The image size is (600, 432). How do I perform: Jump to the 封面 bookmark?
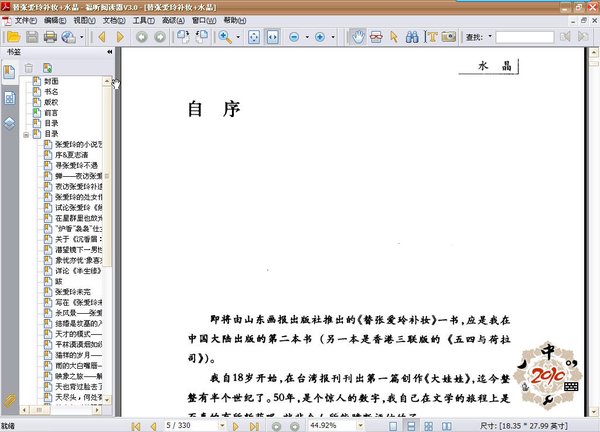[x=50, y=80]
